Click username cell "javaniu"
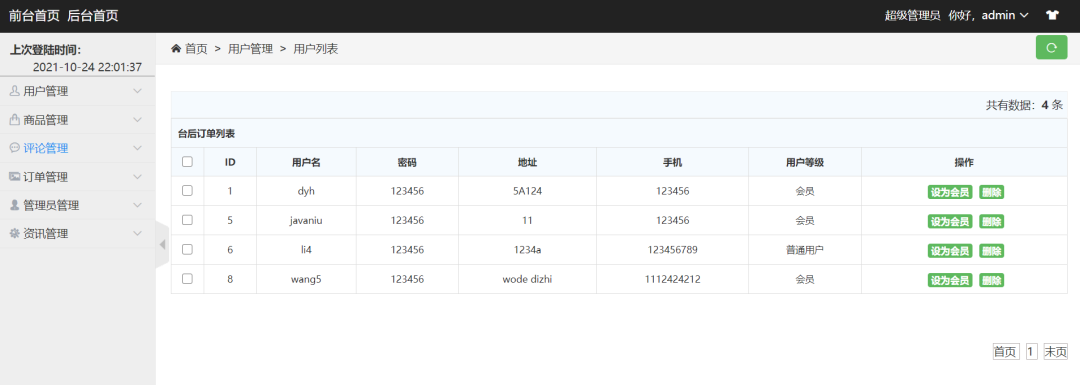This screenshot has height=385, width=1080. [x=307, y=220]
